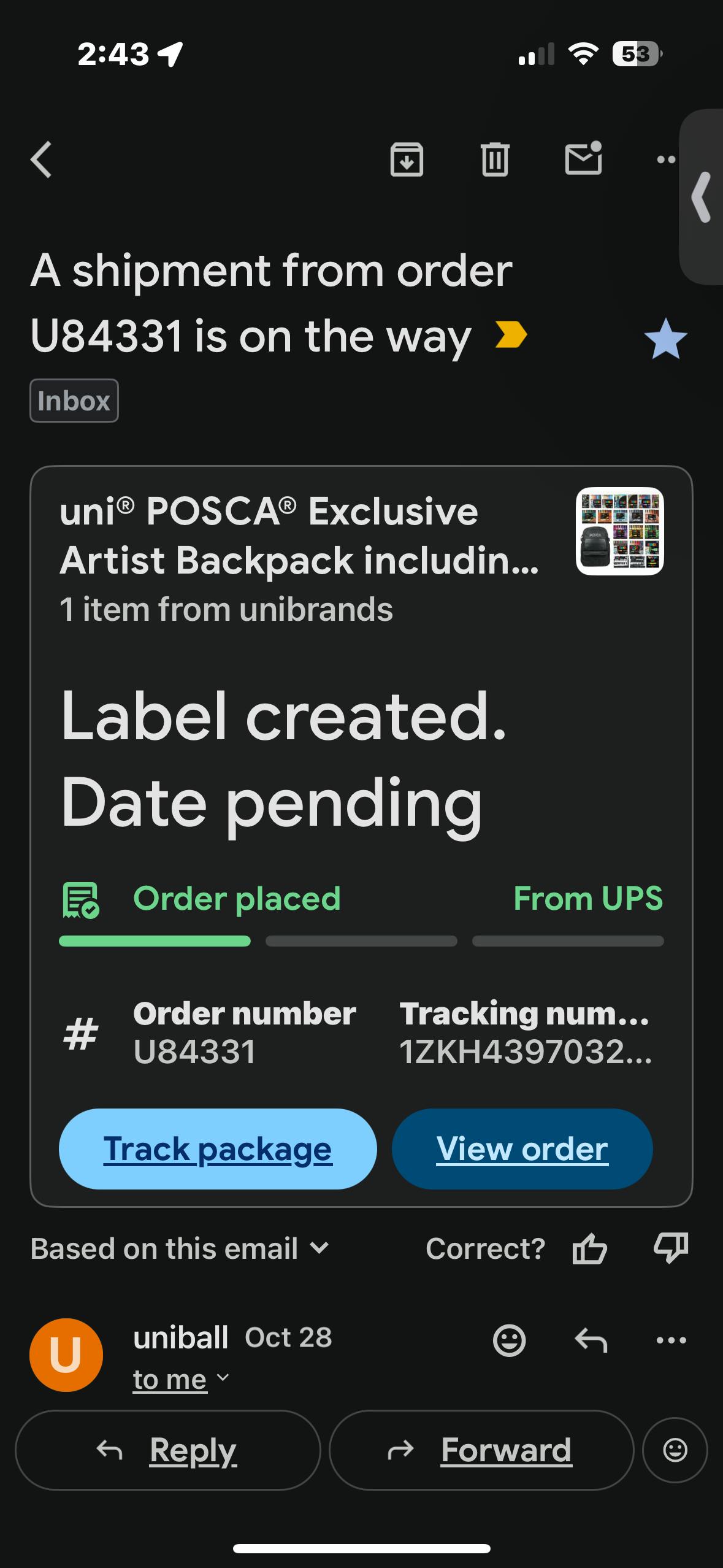This screenshot has height=1568, width=723.
Task: Go back to the inbox list
Action: click(x=42, y=159)
